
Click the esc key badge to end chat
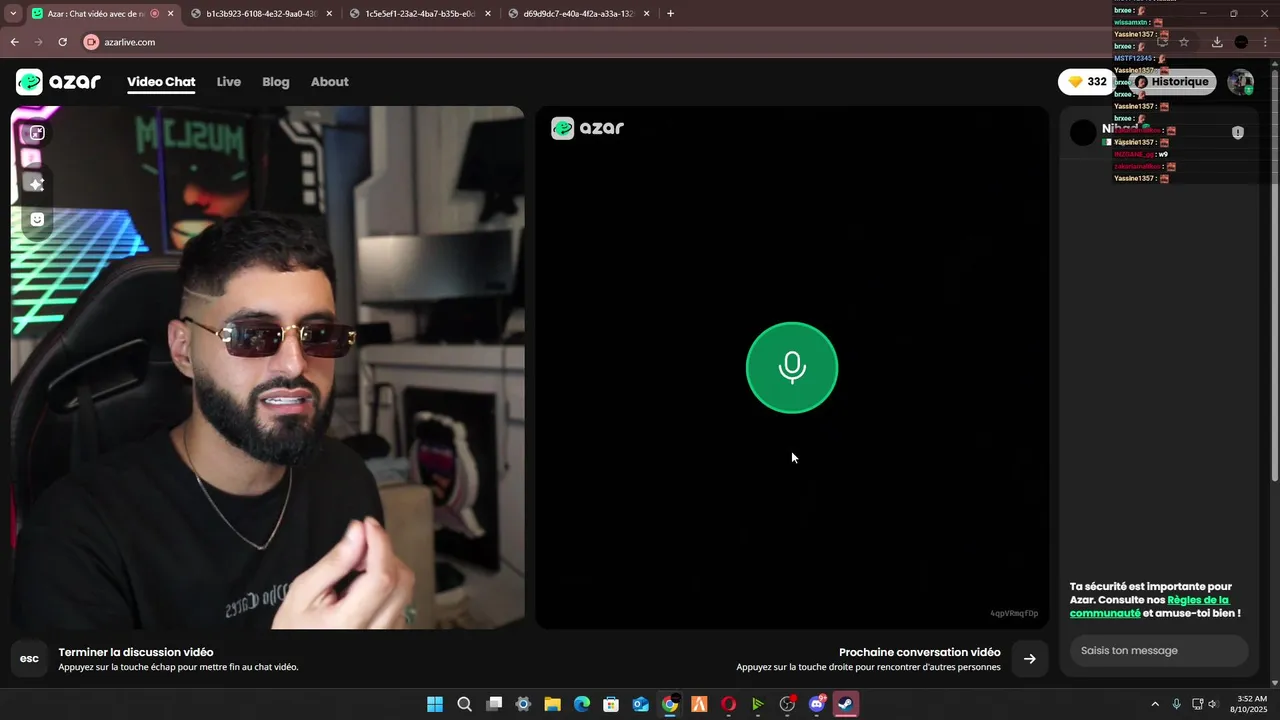[x=29, y=658]
